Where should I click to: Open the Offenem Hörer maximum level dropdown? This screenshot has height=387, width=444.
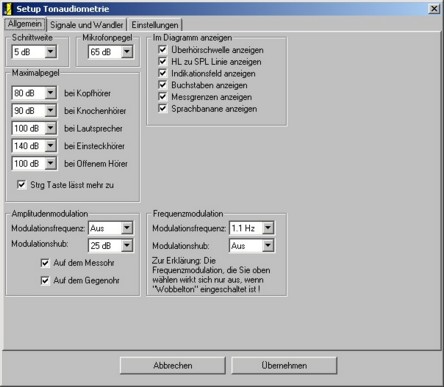(51, 164)
